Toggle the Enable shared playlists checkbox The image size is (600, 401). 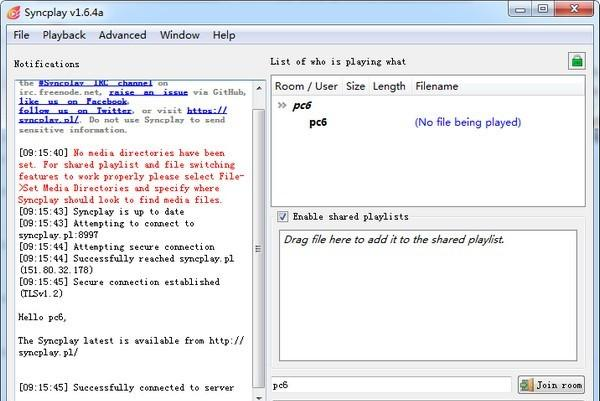pyautogui.click(x=283, y=216)
